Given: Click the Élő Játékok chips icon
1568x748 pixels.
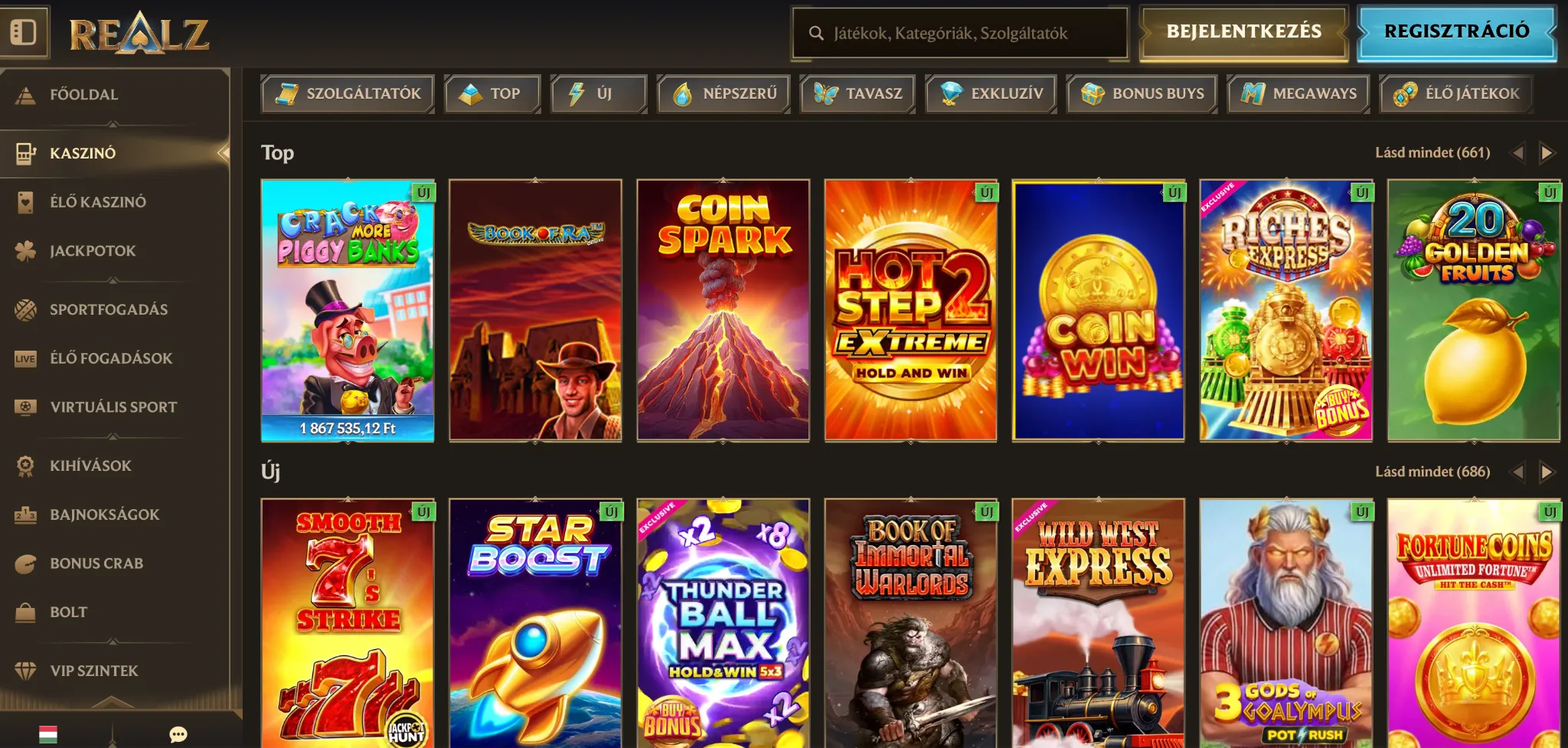Looking at the screenshot, I should point(1406,94).
